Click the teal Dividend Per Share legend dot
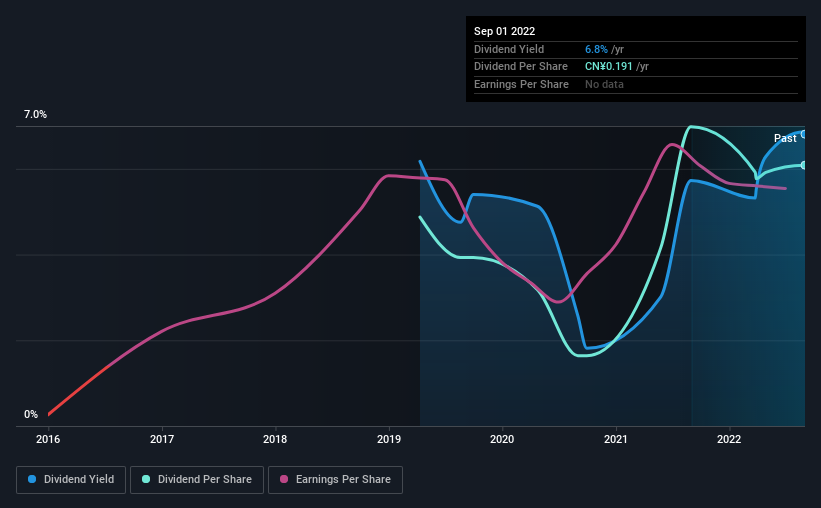This screenshot has width=821, height=508. click(146, 479)
